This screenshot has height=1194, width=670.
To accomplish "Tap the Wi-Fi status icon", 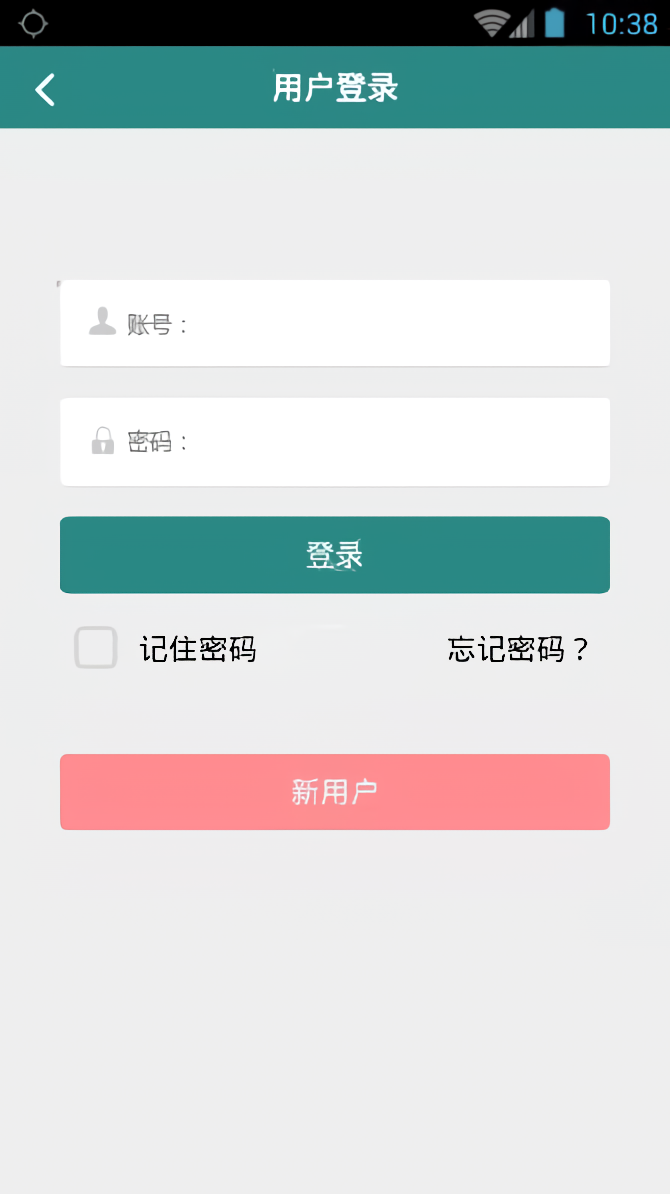I will (491, 22).
